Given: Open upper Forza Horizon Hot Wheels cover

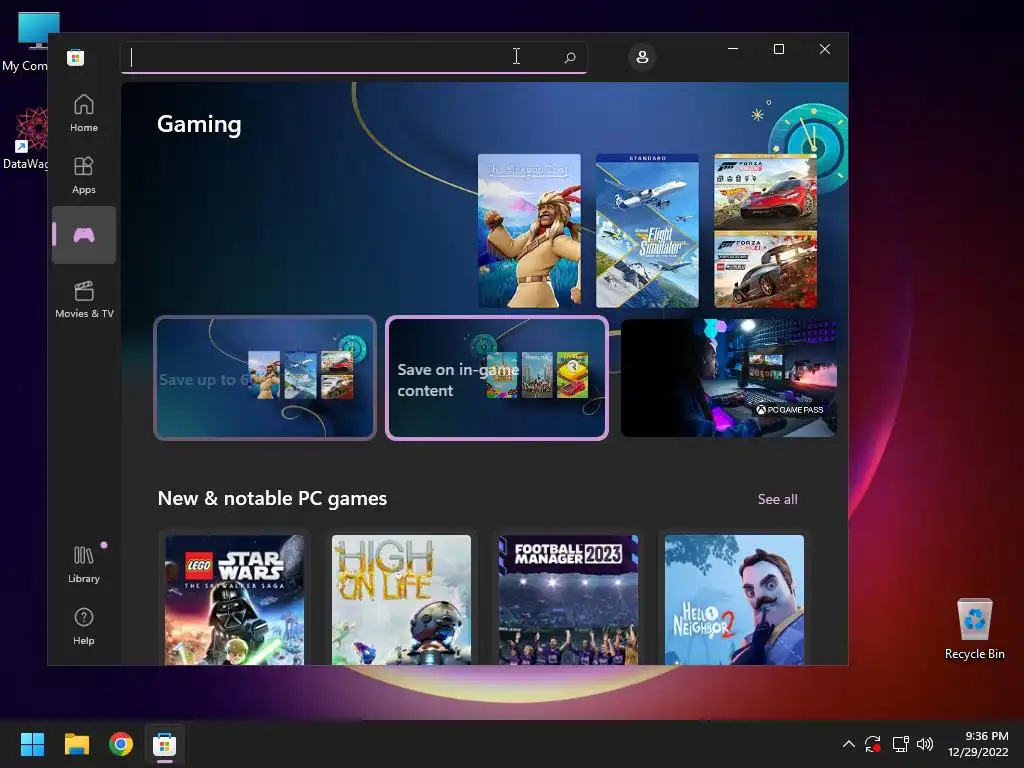Looking at the screenshot, I should (765, 191).
